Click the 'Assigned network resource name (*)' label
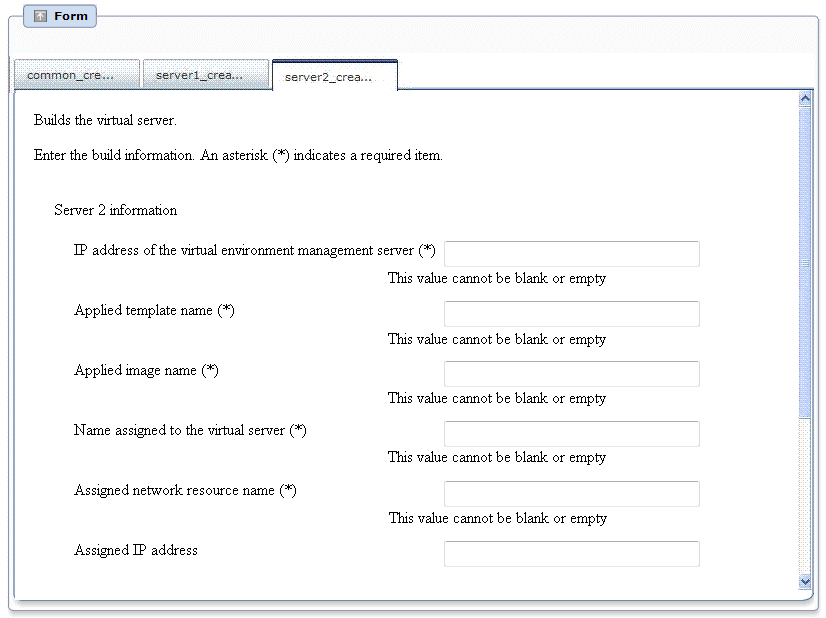 point(185,491)
